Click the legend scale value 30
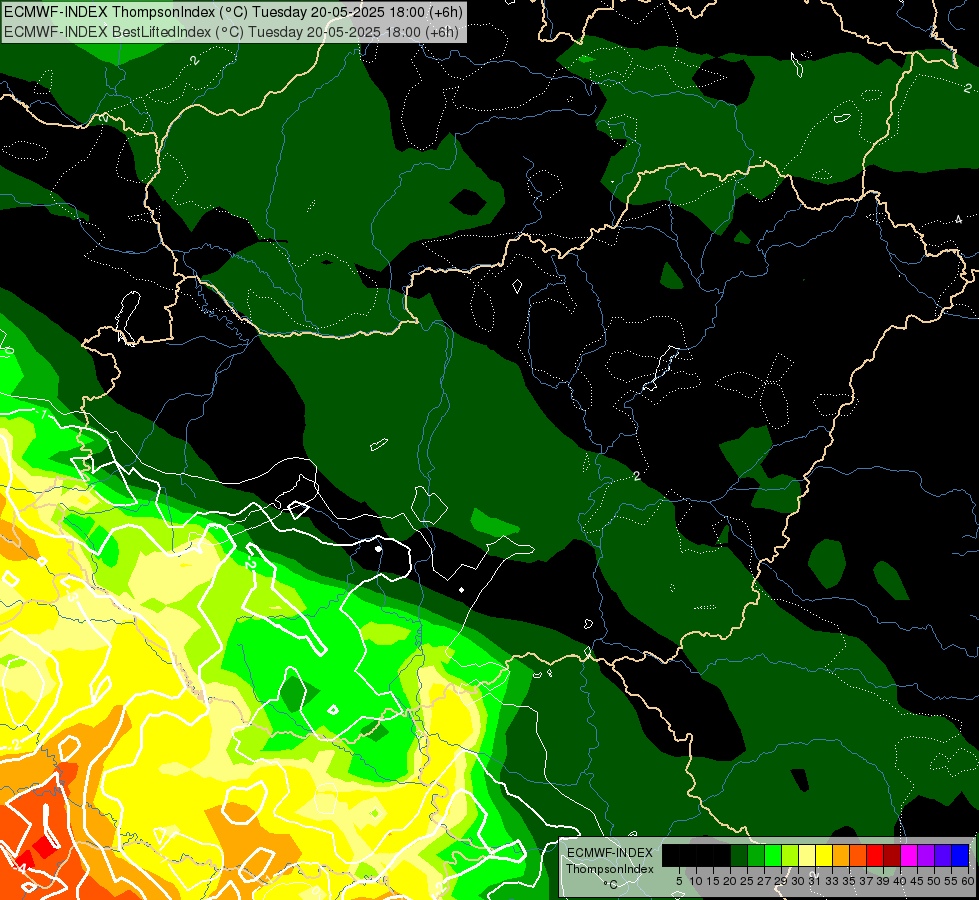This screenshot has height=900, width=979. pos(799,881)
